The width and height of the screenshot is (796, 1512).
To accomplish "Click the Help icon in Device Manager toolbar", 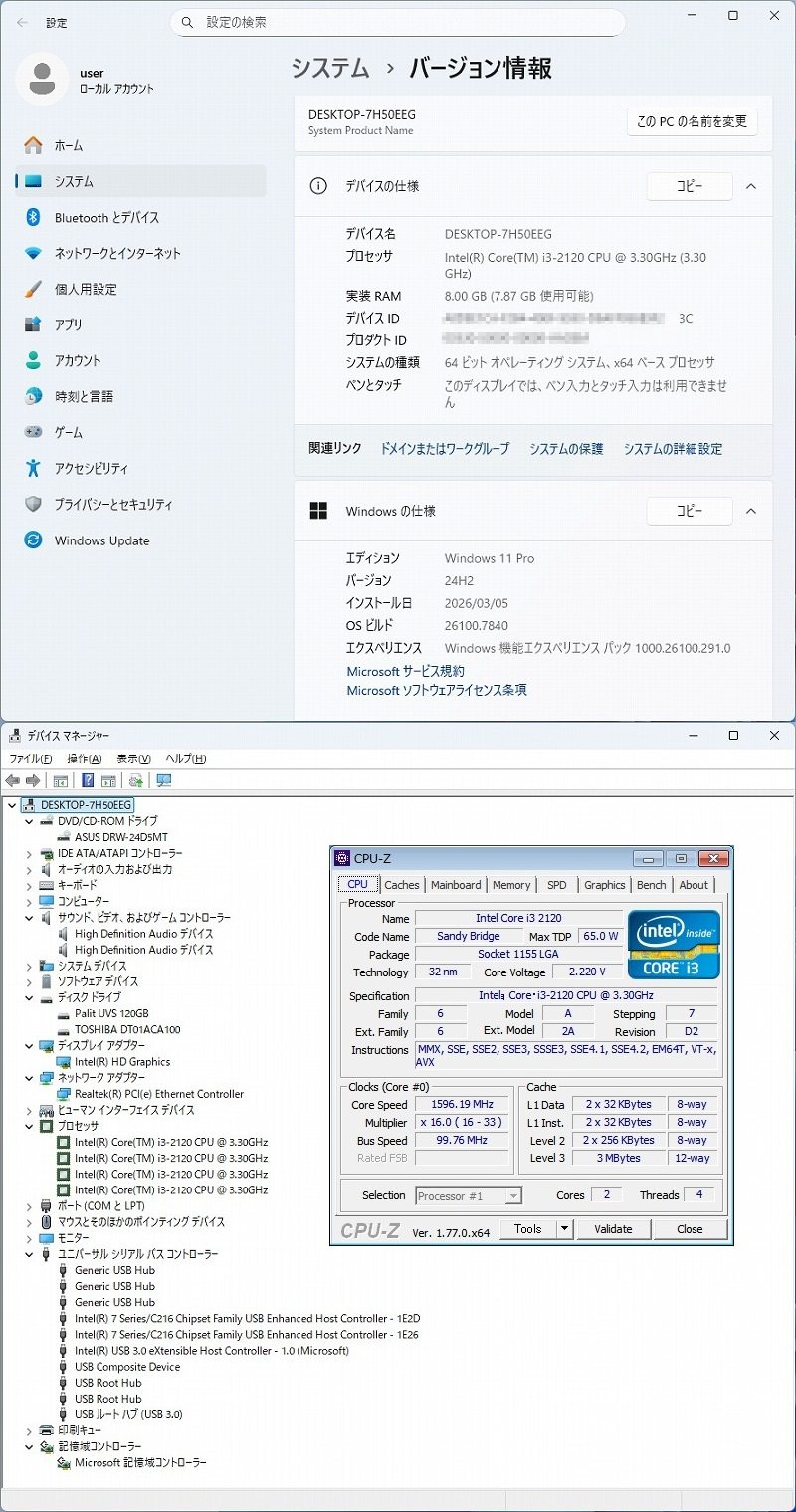I will click(x=88, y=781).
